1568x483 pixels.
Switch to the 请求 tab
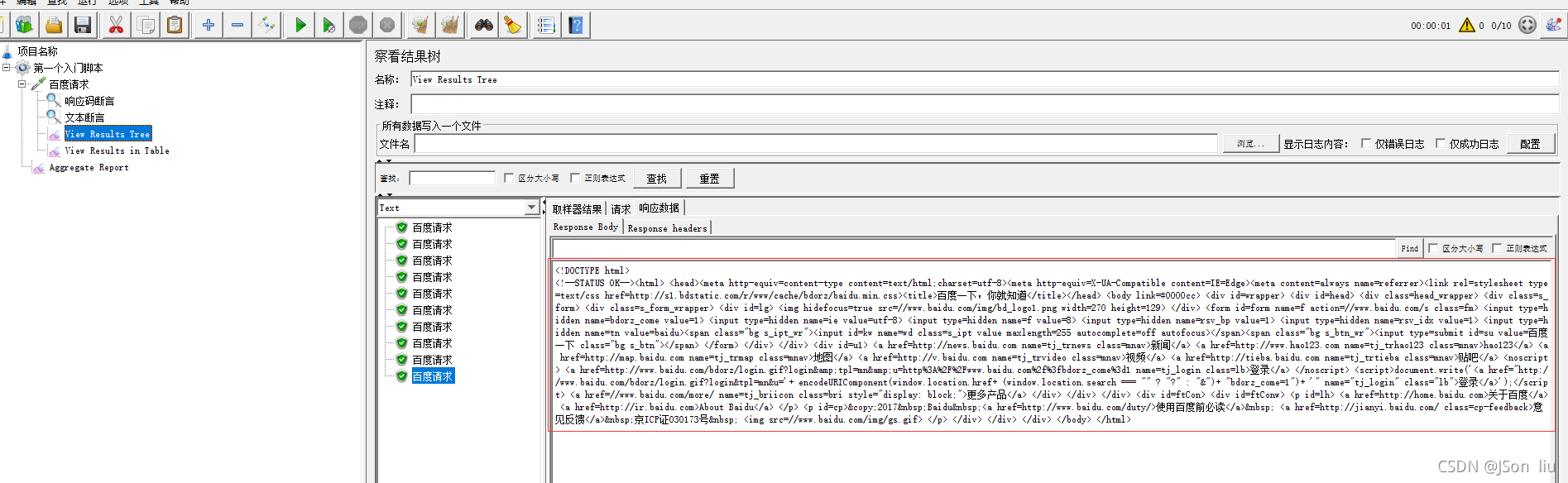click(x=621, y=209)
